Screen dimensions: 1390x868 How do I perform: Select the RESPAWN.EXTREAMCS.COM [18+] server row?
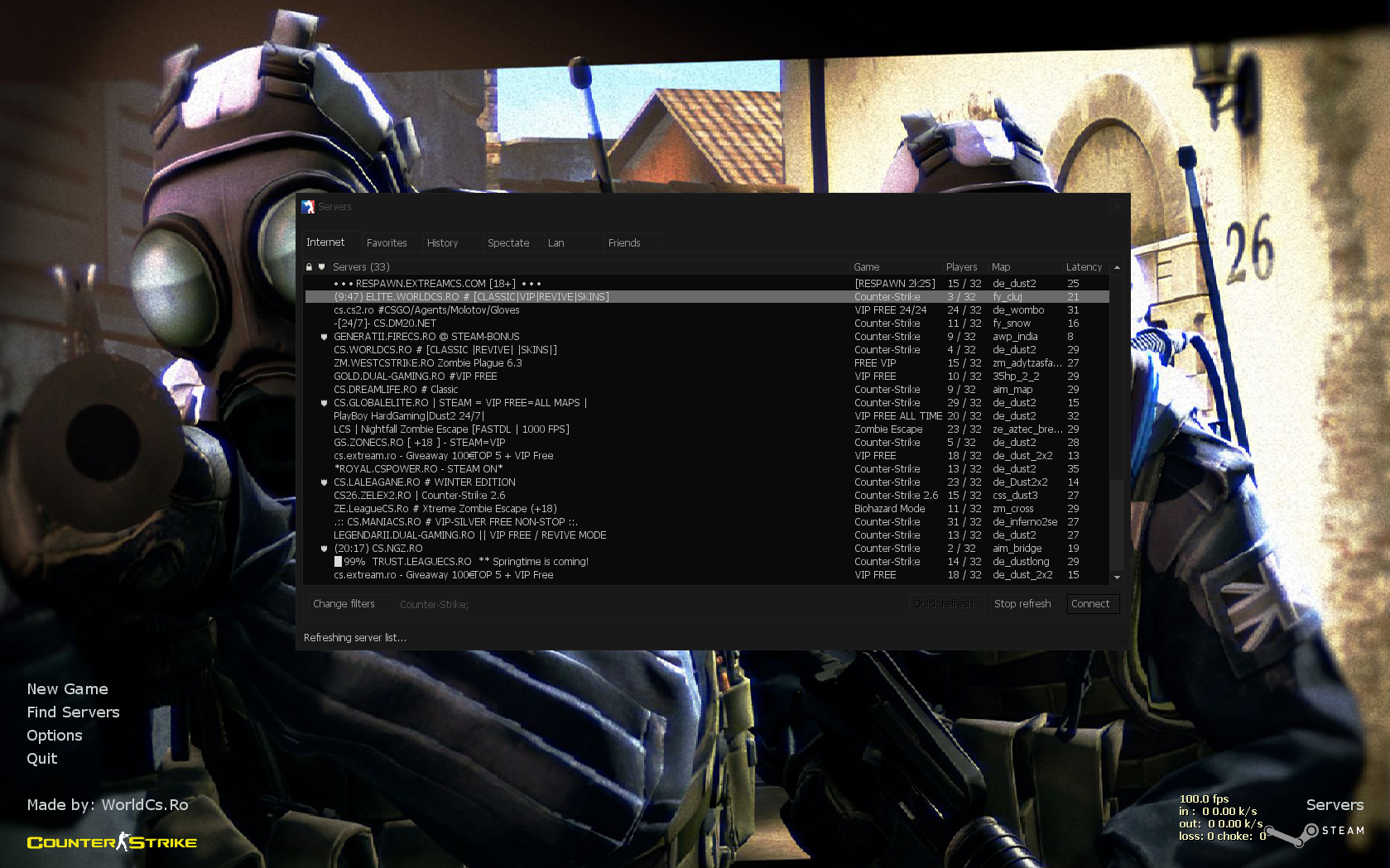pyautogui.click(x=707, y=284)
